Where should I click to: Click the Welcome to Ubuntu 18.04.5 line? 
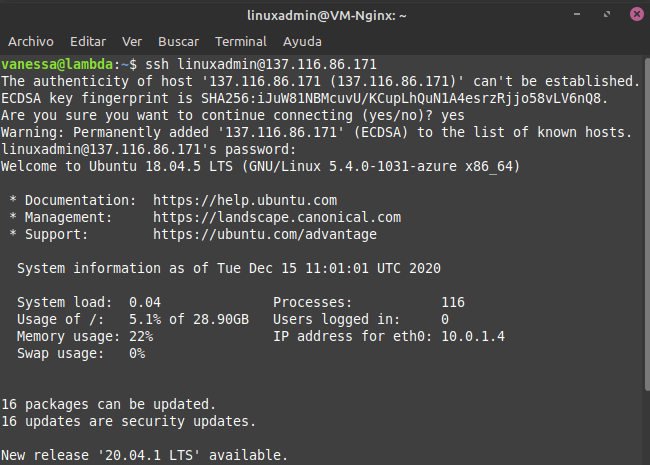(x=260, y=166)
